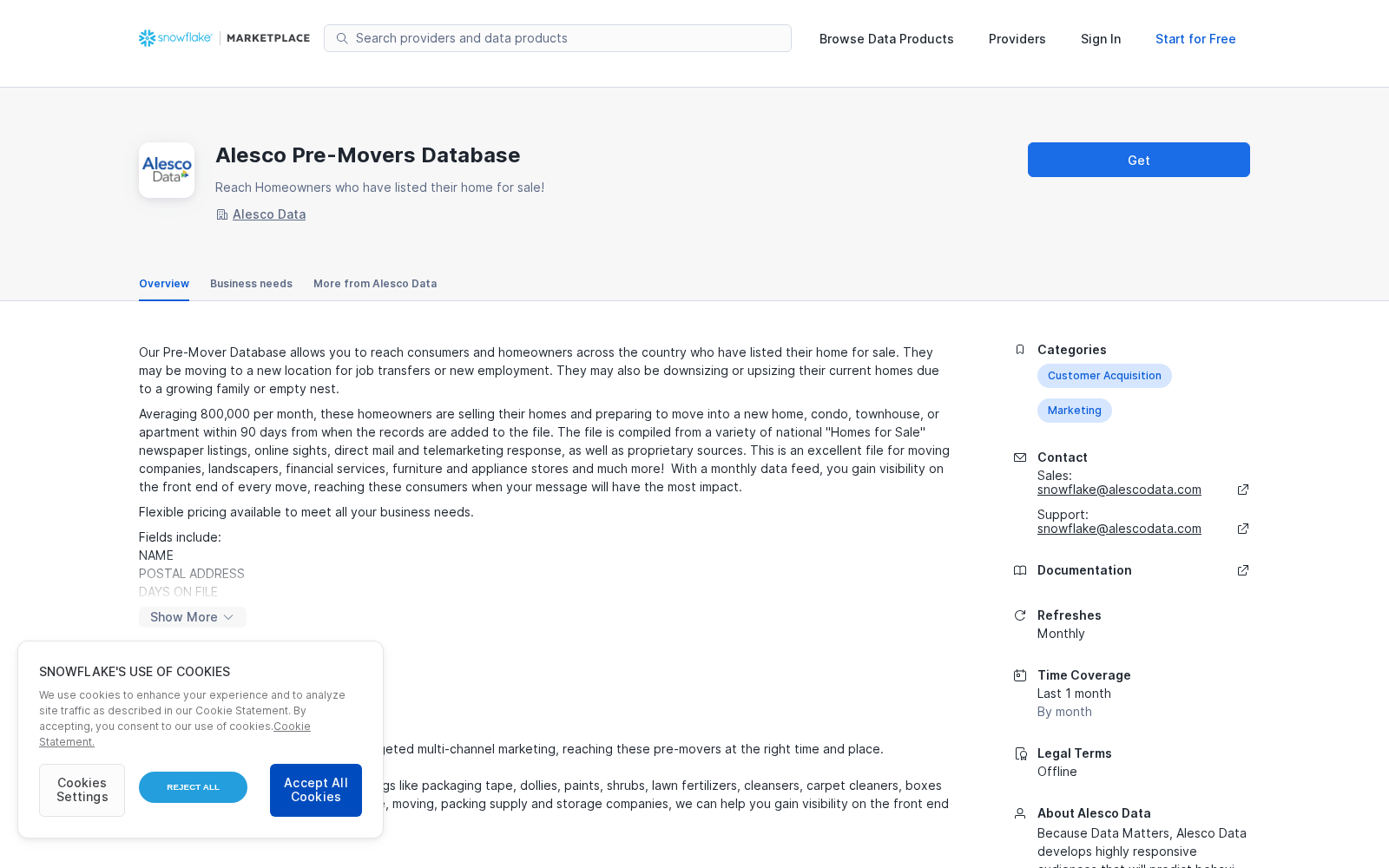Click the Legal Terms document icon

click(x=1020, y=753)
